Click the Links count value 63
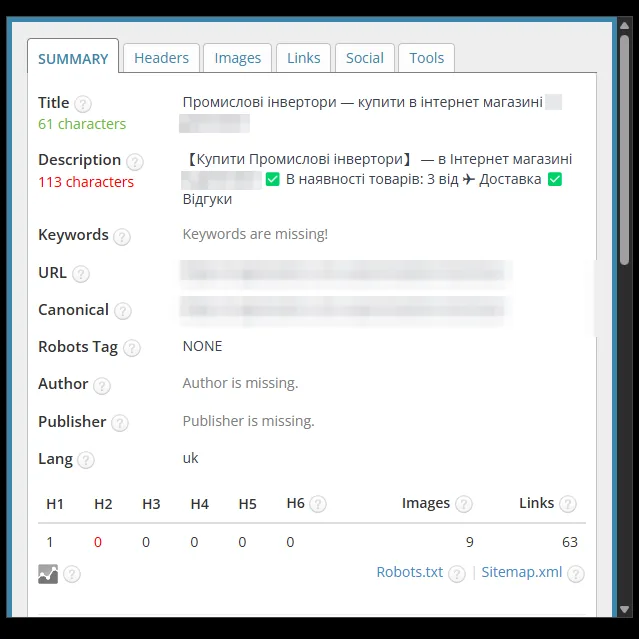This screenshot has height=639, width=639. tap(570, 542)
